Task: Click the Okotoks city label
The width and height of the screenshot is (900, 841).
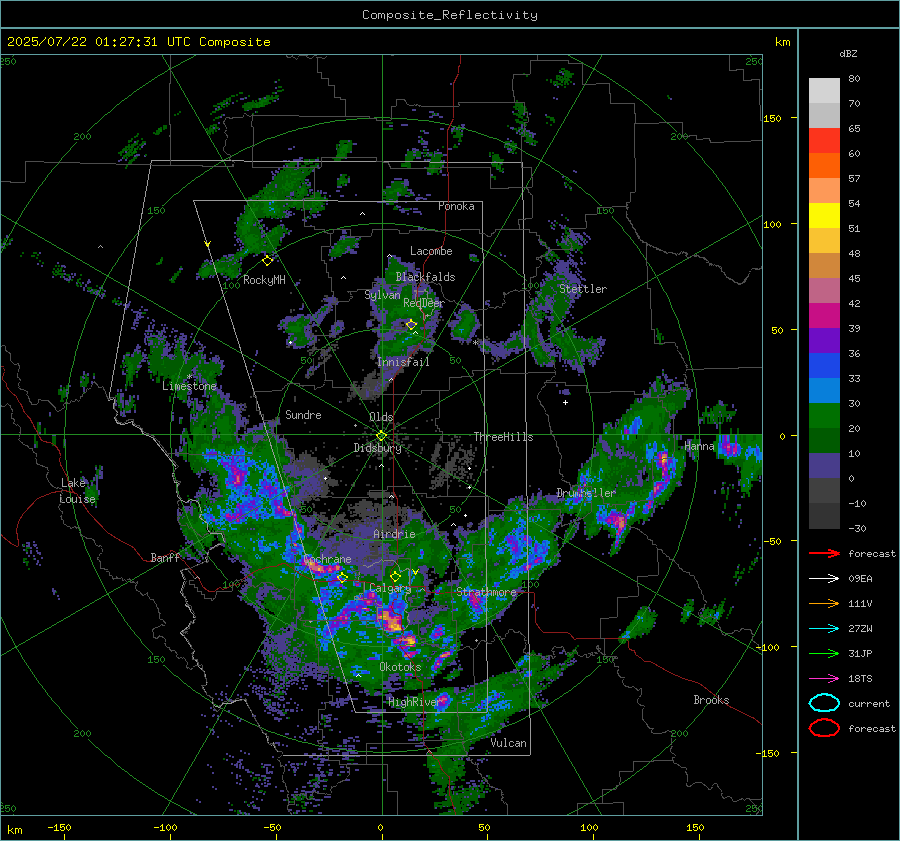Action: click(400, 667)
